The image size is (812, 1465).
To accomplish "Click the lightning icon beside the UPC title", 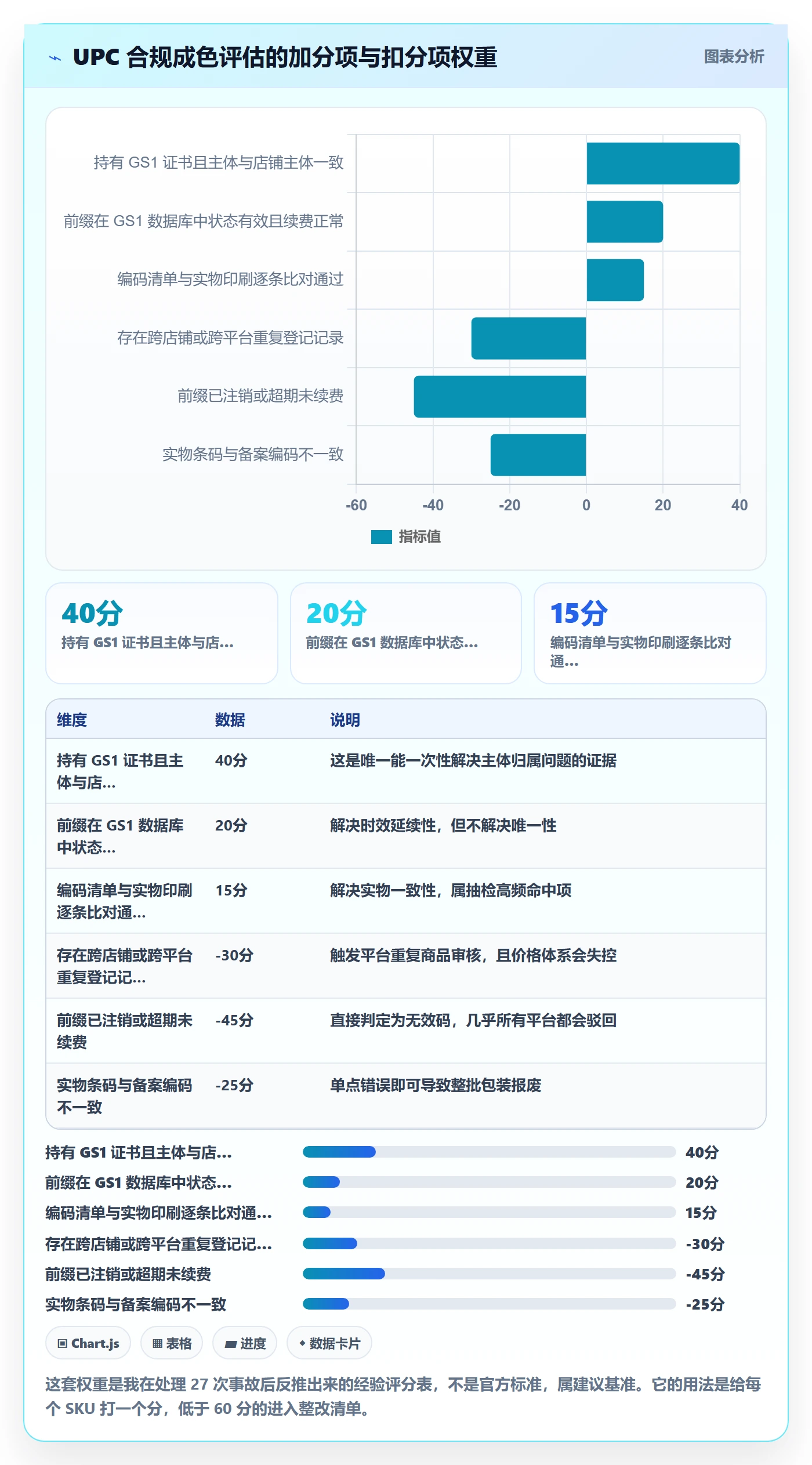I will (55, 58).
